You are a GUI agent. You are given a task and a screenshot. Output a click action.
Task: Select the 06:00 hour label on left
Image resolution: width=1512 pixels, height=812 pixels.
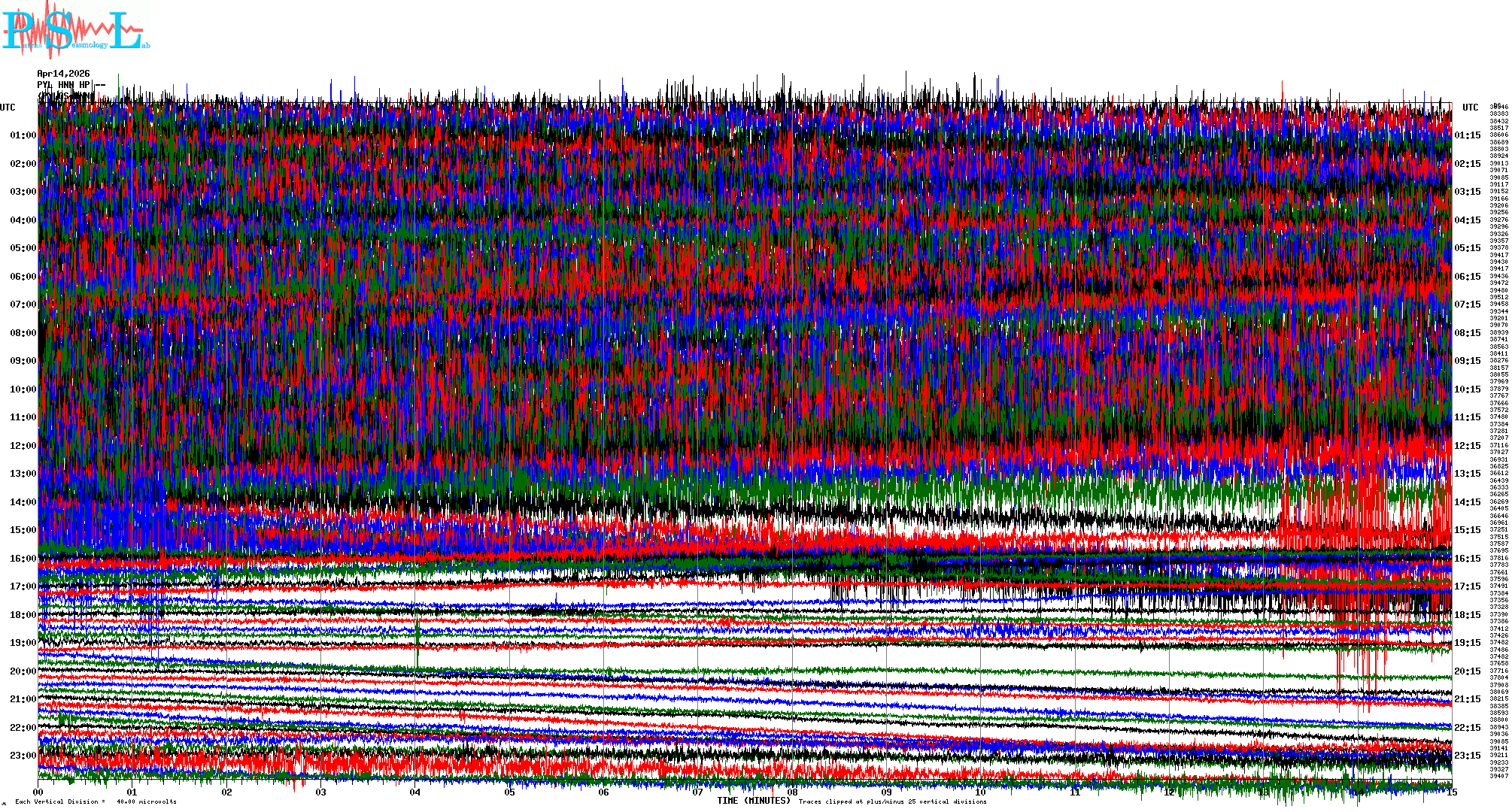coord(23,277)
